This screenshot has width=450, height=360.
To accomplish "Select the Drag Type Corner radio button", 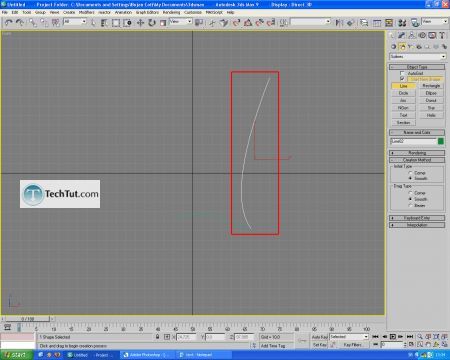I will tap(410, 193).
